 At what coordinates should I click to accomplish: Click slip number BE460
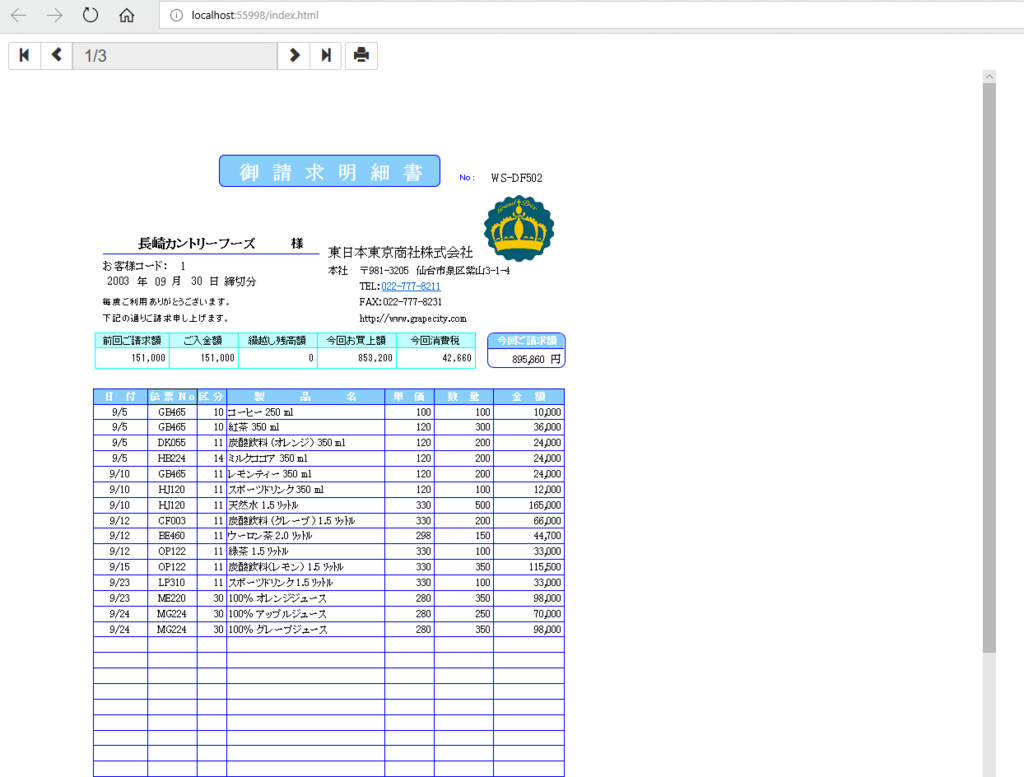pos(172,535)
